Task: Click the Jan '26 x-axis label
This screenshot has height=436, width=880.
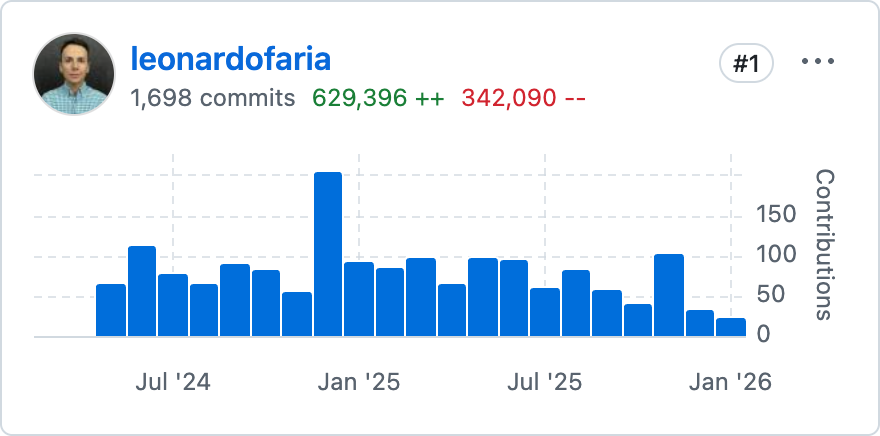Action: click(x=731, y=382)
